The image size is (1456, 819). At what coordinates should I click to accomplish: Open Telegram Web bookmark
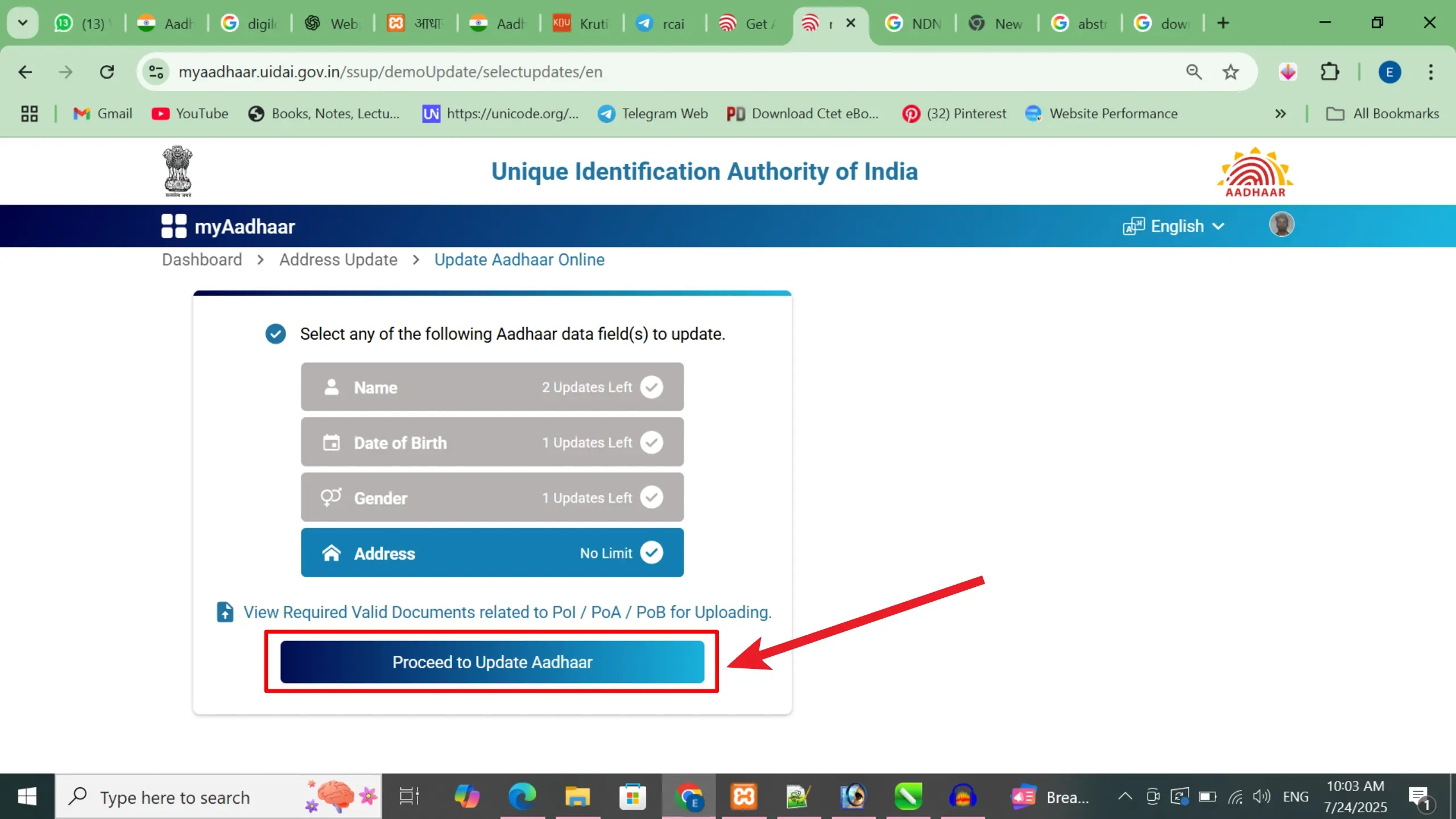point(653,114)
